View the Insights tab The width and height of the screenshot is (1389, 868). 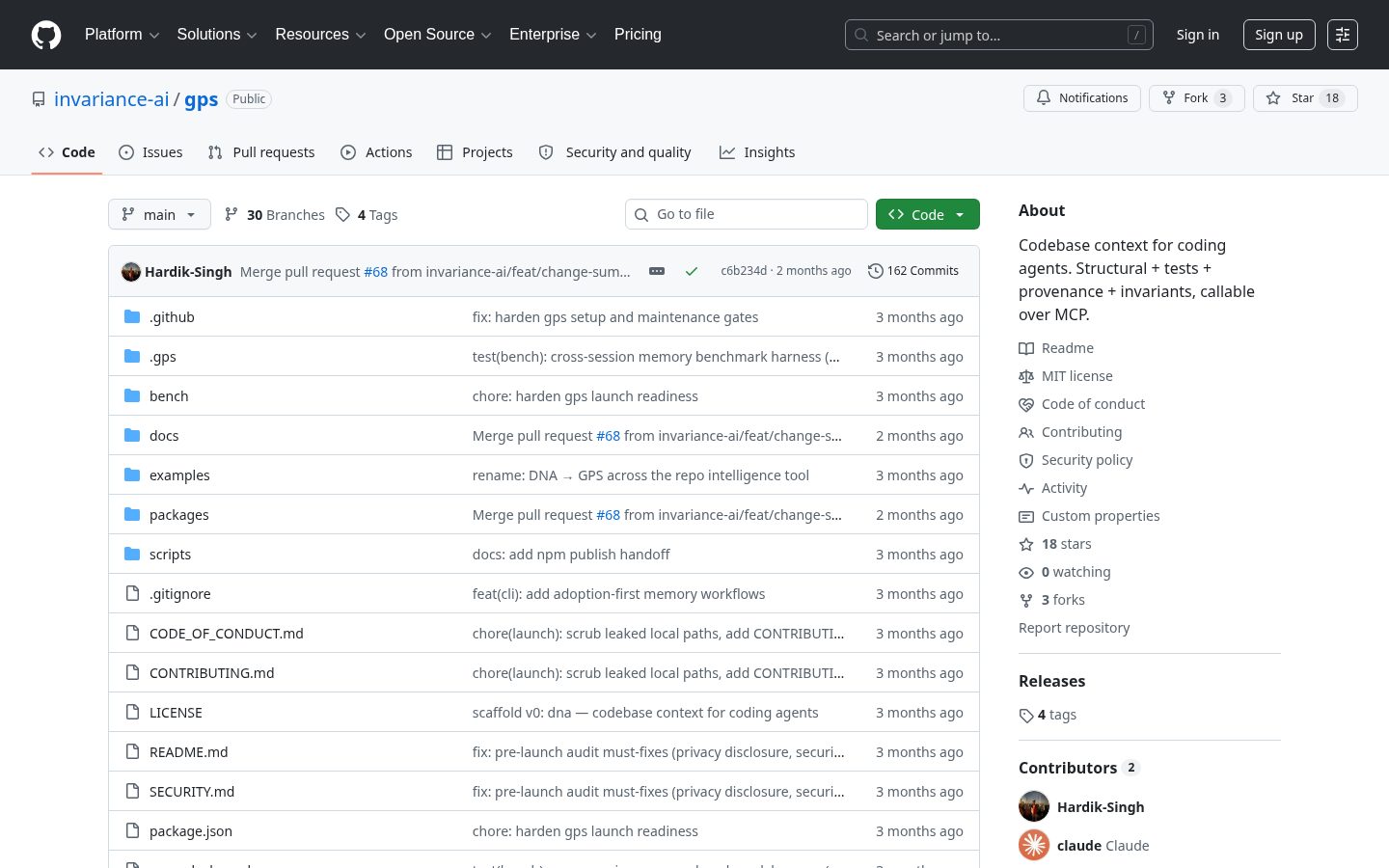[x=757, y=152]
